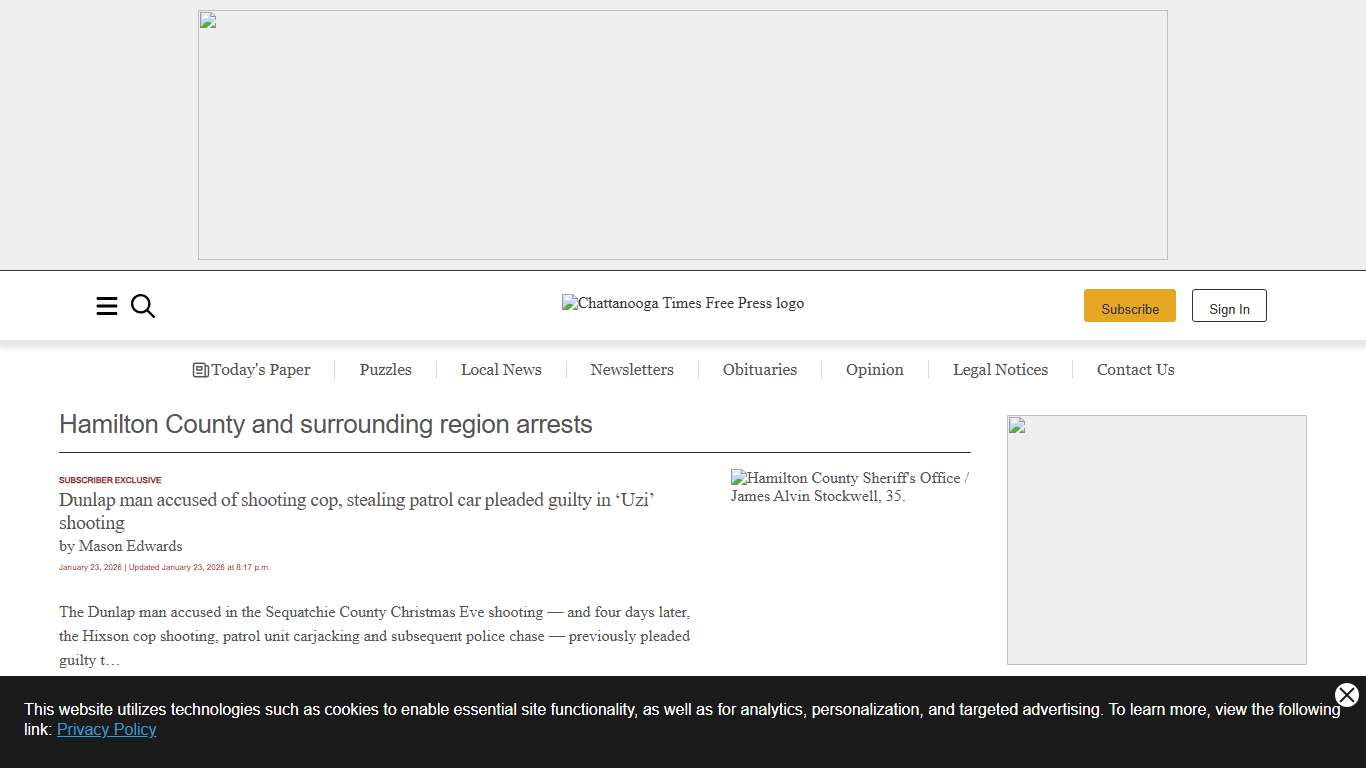The image size is (1366, 768).
Task: Click the Contact Us nav link
Action: [1135, 370]
